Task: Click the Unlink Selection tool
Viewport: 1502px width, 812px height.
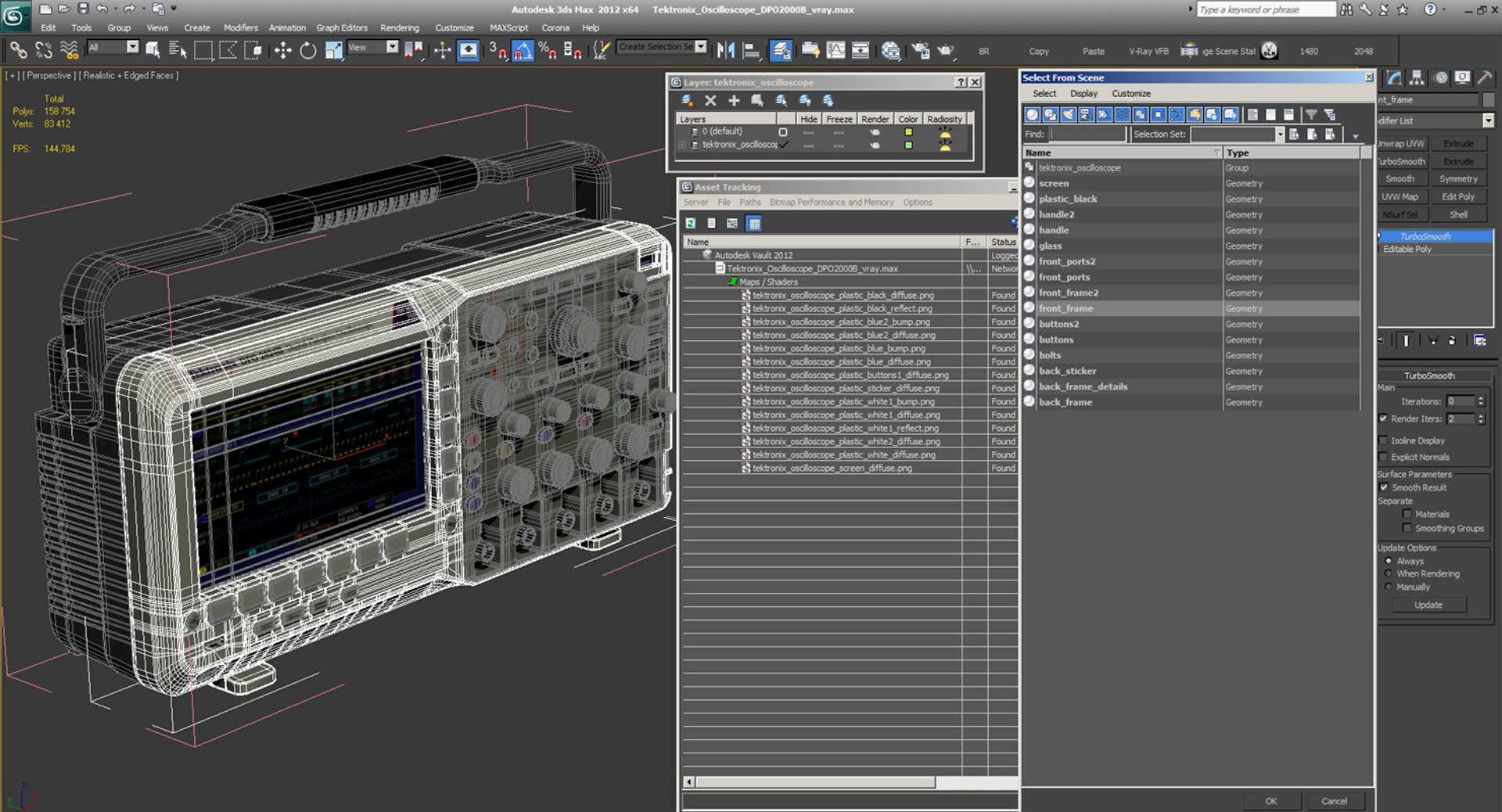Action: 43,51
